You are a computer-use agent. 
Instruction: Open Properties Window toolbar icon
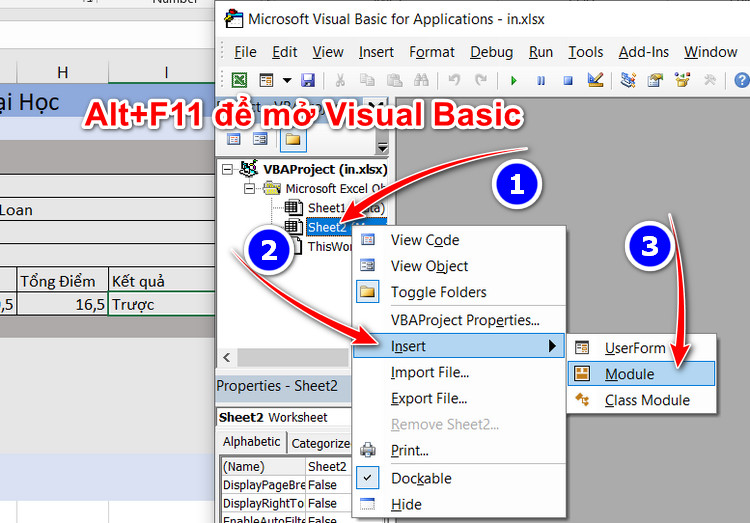coord(655,80)
